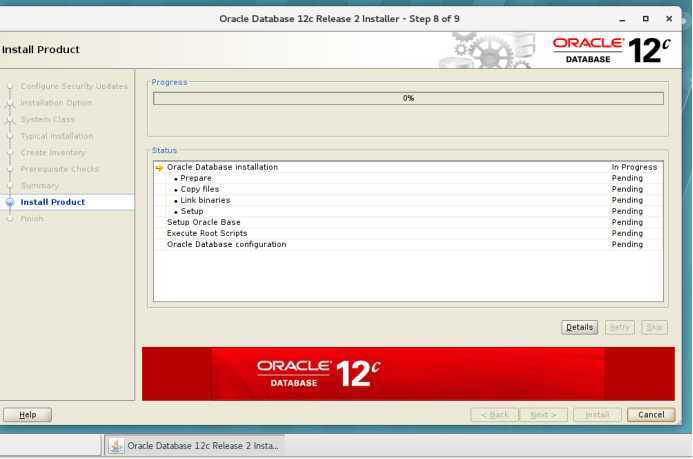
Task: Open the Help button
Action: [27, 415]
